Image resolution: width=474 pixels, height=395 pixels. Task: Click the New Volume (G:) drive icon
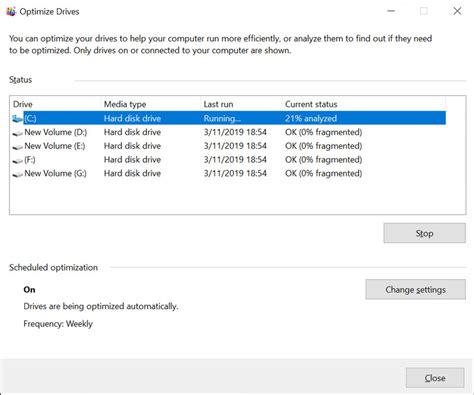(x=17, y=174)
